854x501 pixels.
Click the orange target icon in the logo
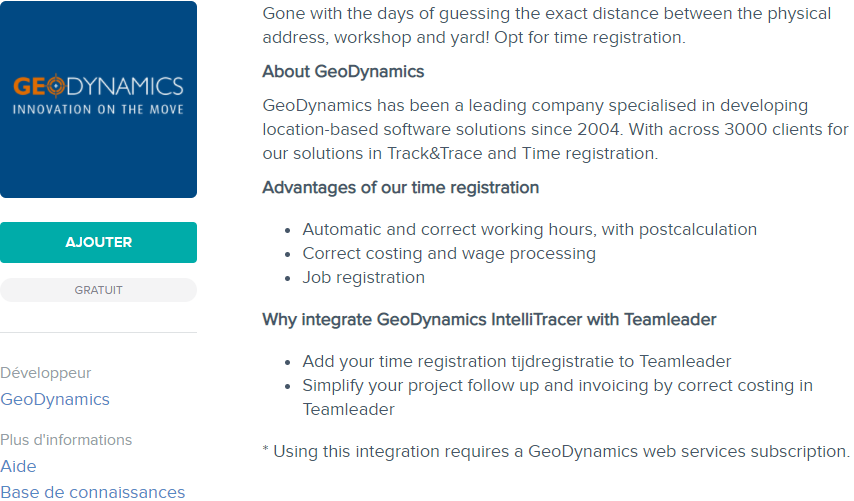(x=53, y=86)
